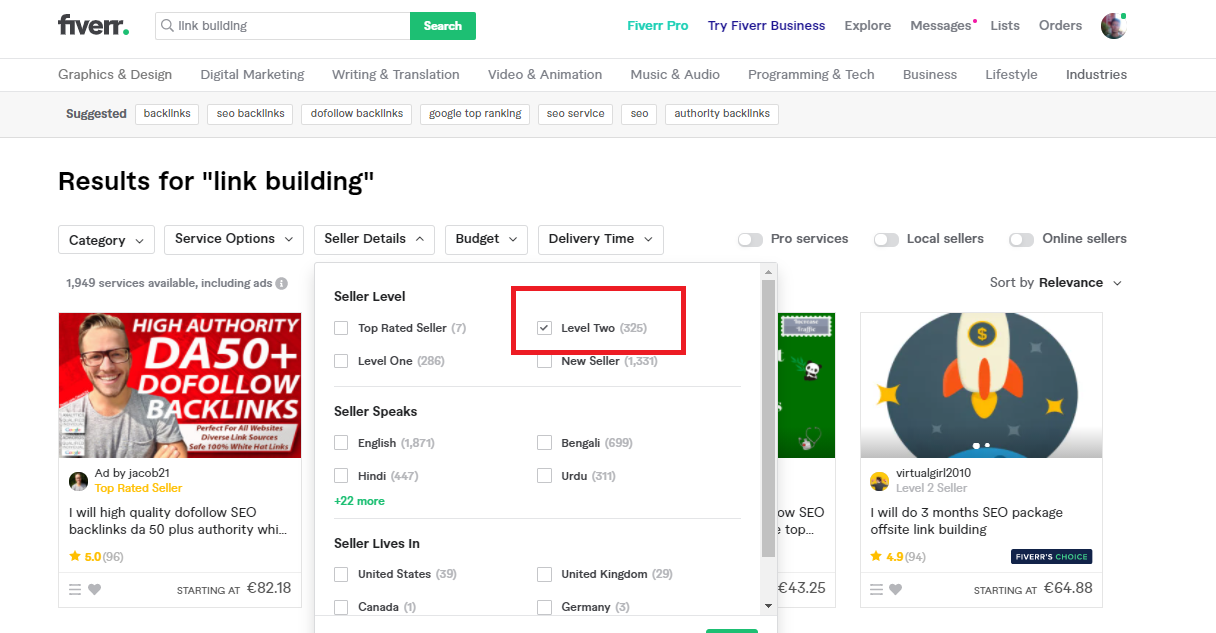Open Sort by Relevance dropdown
The width and height of the screenshot is (1216, 633).
[x=1056, y=283]
